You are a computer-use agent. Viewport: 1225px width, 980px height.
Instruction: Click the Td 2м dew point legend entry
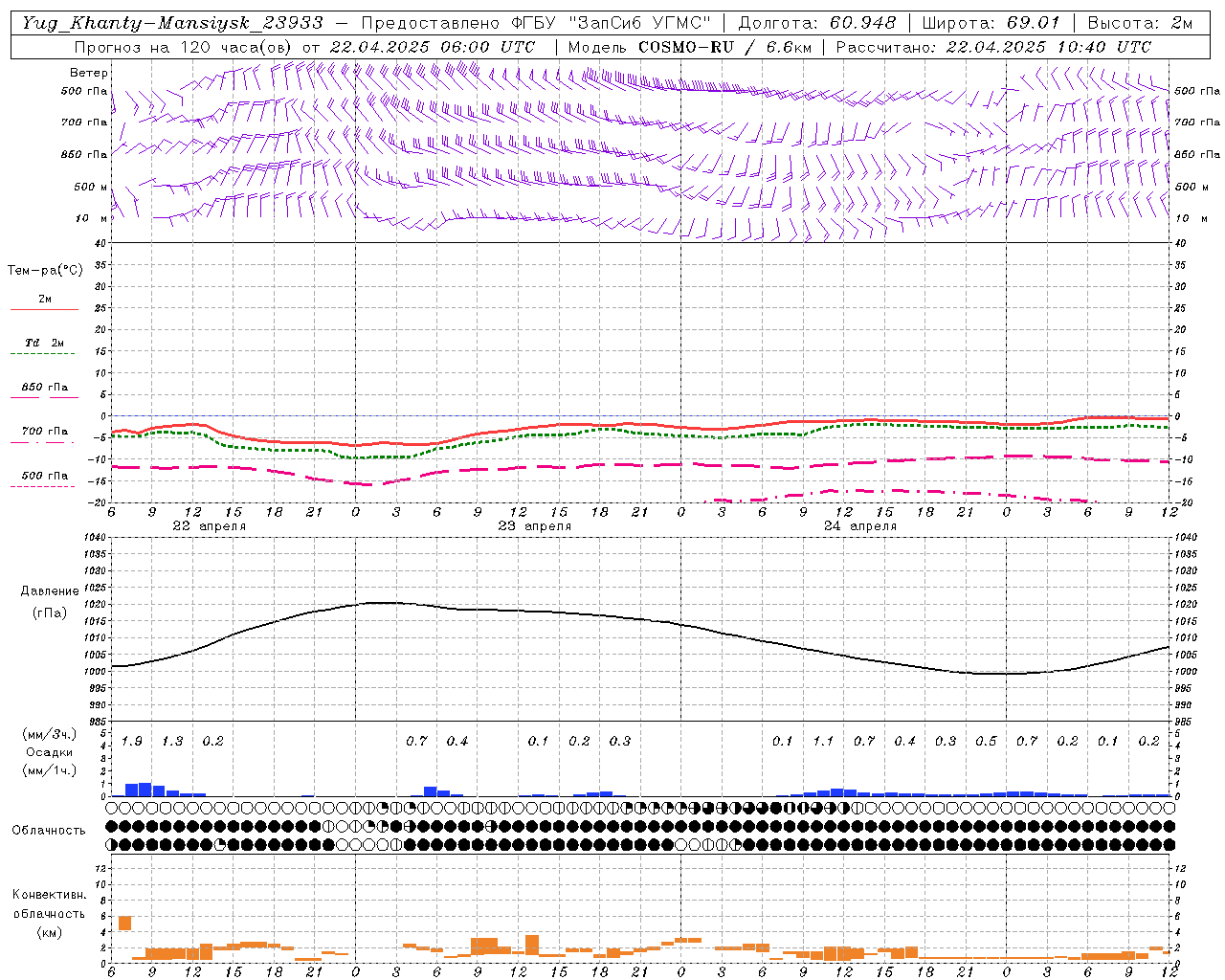pos(44,343)
